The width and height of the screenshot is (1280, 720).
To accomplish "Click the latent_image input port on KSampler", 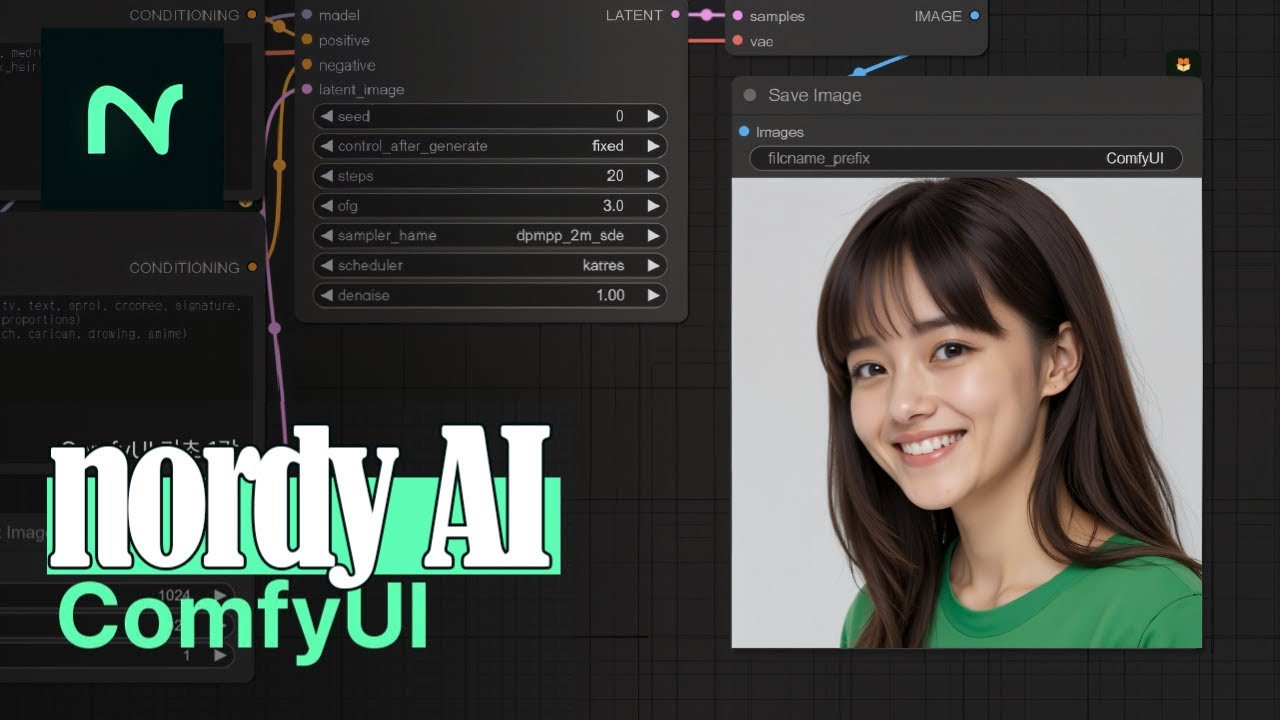I will 308,89.
